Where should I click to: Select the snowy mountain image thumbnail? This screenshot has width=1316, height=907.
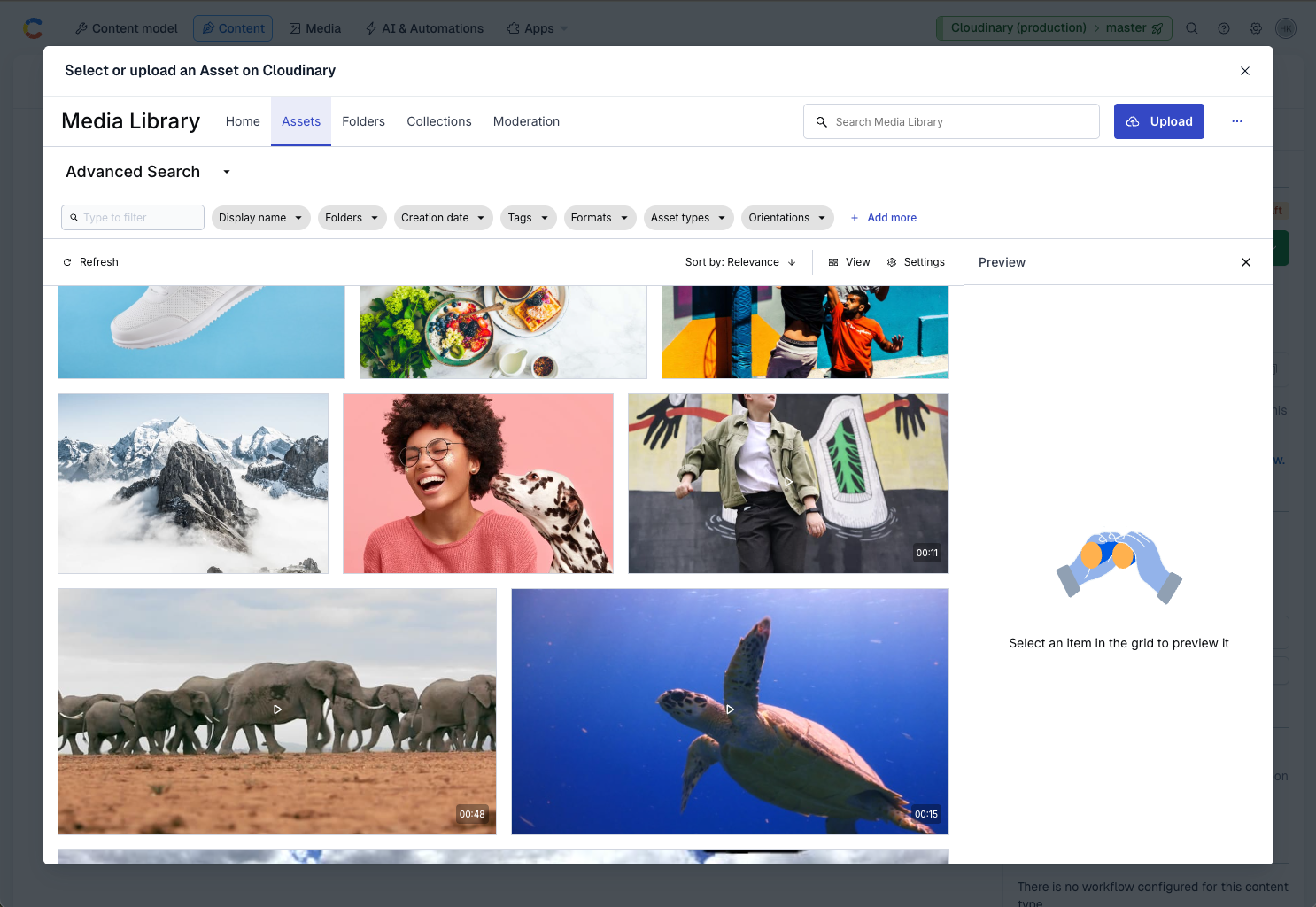pyautogui.click(x=193, y=484)
